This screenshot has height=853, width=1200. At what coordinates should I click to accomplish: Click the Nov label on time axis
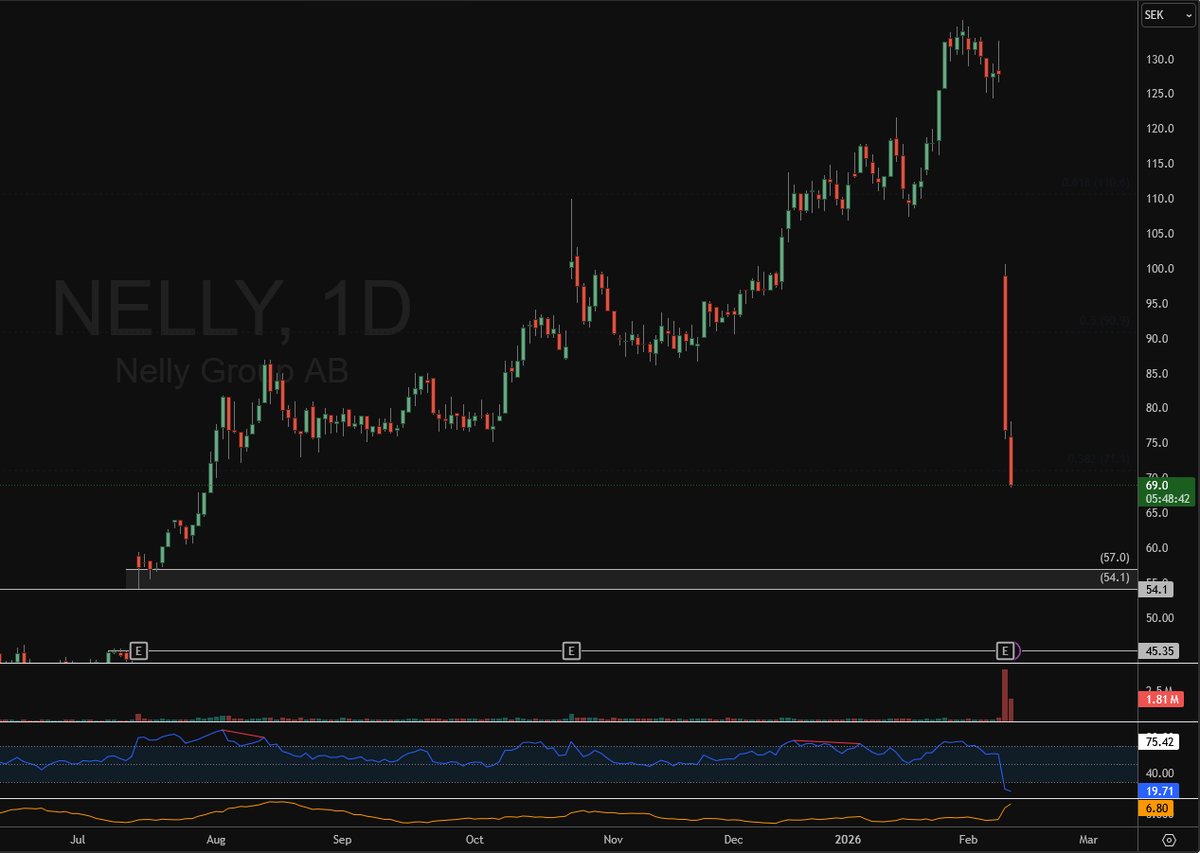(x=613, y=838)
